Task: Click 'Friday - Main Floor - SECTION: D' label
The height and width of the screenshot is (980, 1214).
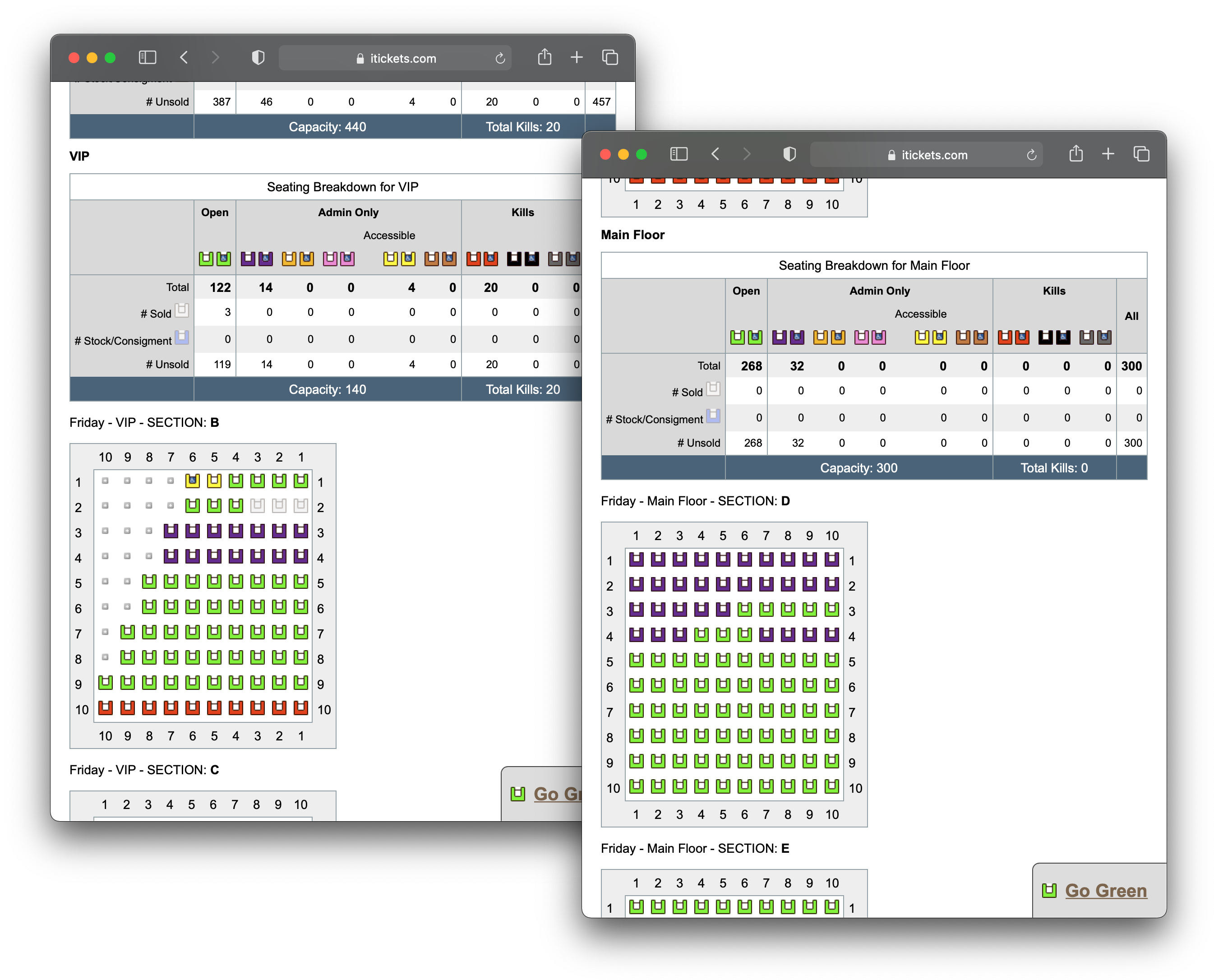Action: pos(695,501)
